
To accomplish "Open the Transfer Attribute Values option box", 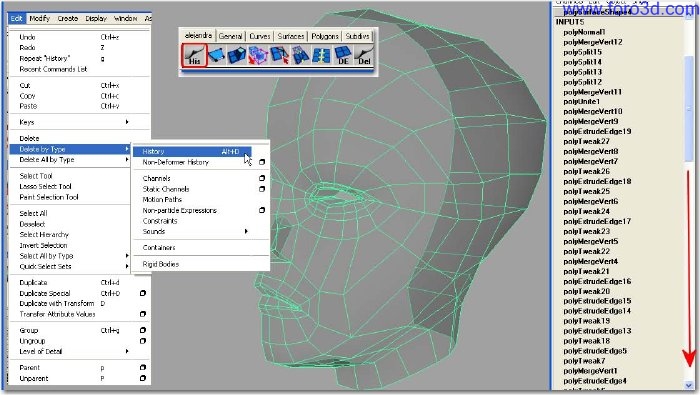I will pyautogui.click(x=143, y=314).
